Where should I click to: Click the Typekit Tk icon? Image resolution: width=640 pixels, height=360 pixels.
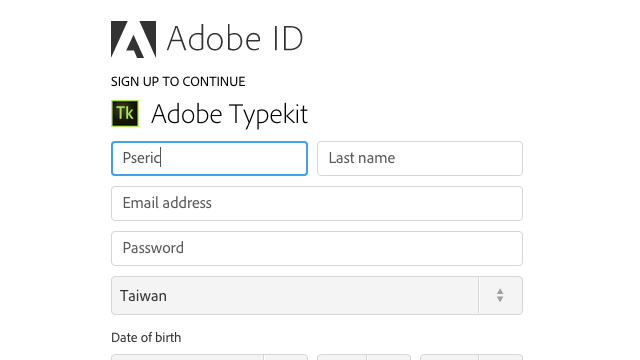tap(125, 113)
